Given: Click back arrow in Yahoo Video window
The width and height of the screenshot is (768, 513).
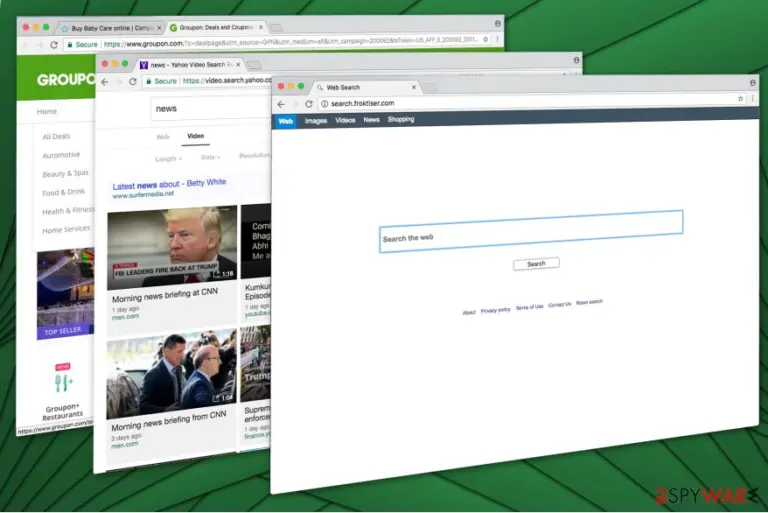Looking at the screenshot, I should point(104,82).
